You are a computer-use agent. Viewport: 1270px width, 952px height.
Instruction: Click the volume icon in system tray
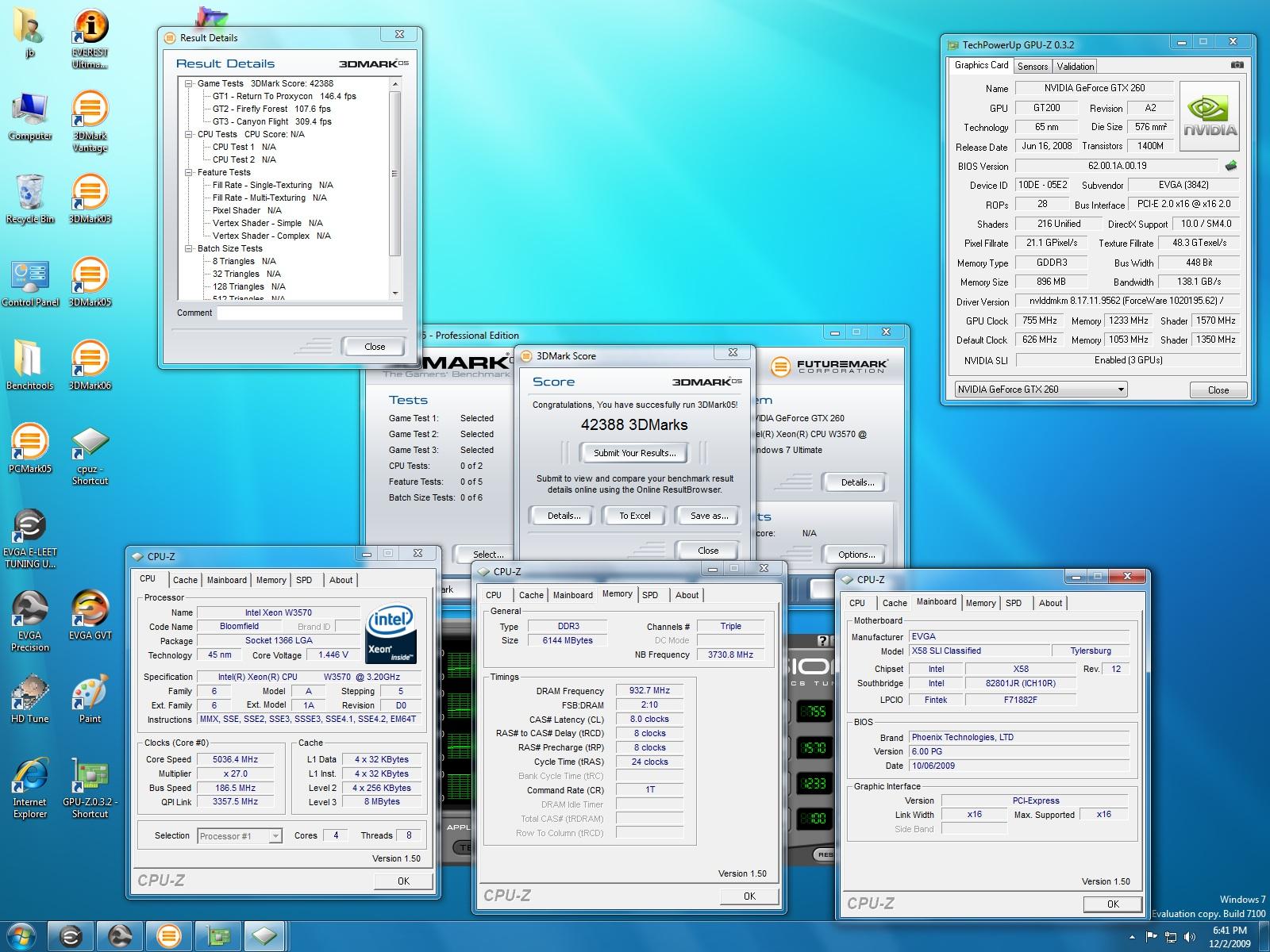pyautogui.click(x=1189, y=937)
